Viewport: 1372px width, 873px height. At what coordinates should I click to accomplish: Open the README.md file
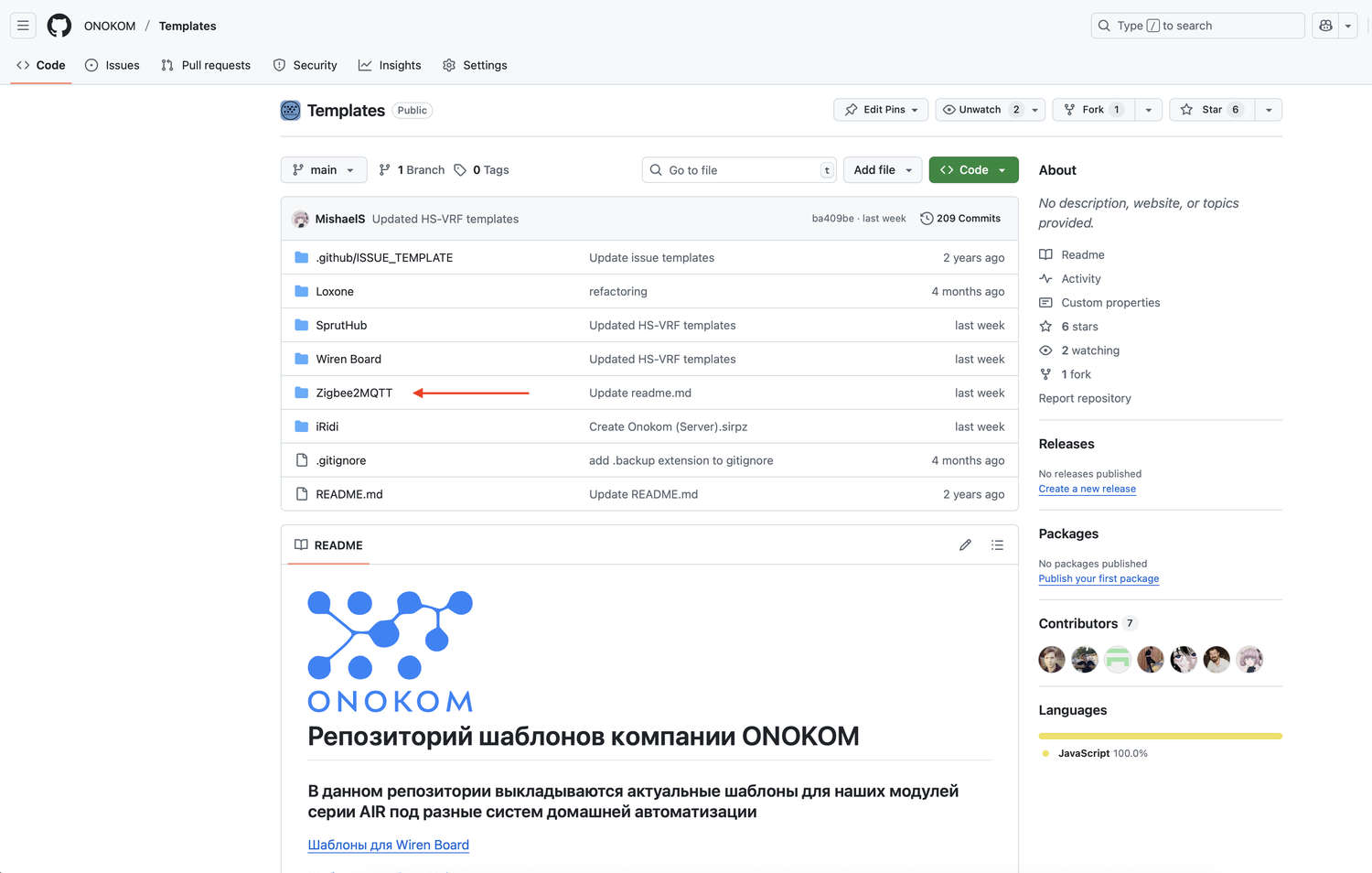(349, 495)
